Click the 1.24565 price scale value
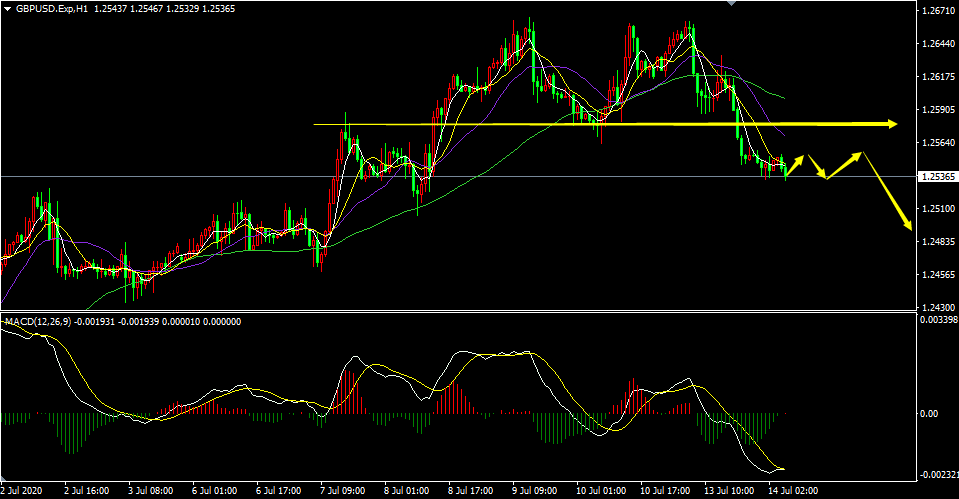 [x=939, y=275]
